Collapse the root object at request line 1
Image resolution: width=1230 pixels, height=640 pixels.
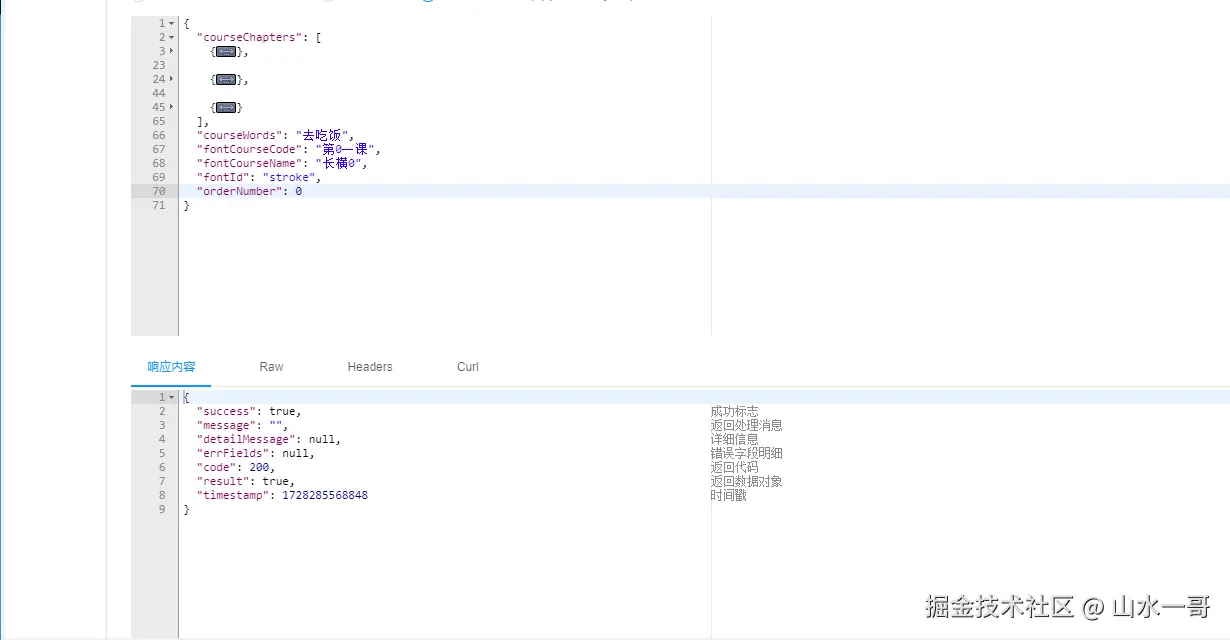tap(172, 23)
